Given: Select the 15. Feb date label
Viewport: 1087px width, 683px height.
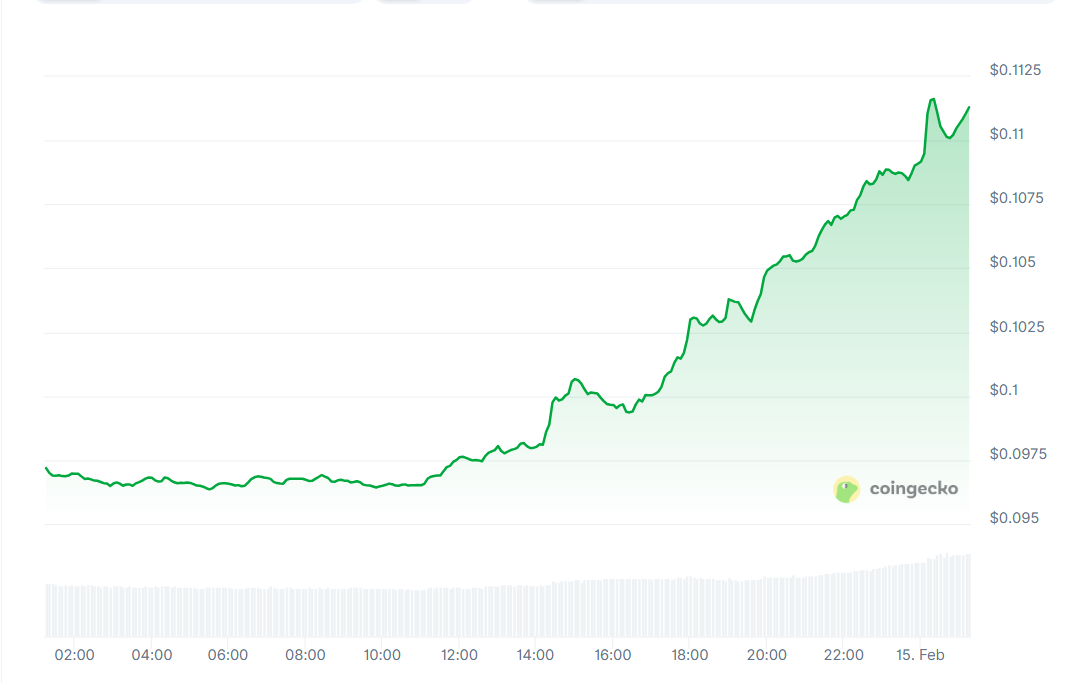Looking at the screenshot, I should pyautogui.click(x=920, y=655).
